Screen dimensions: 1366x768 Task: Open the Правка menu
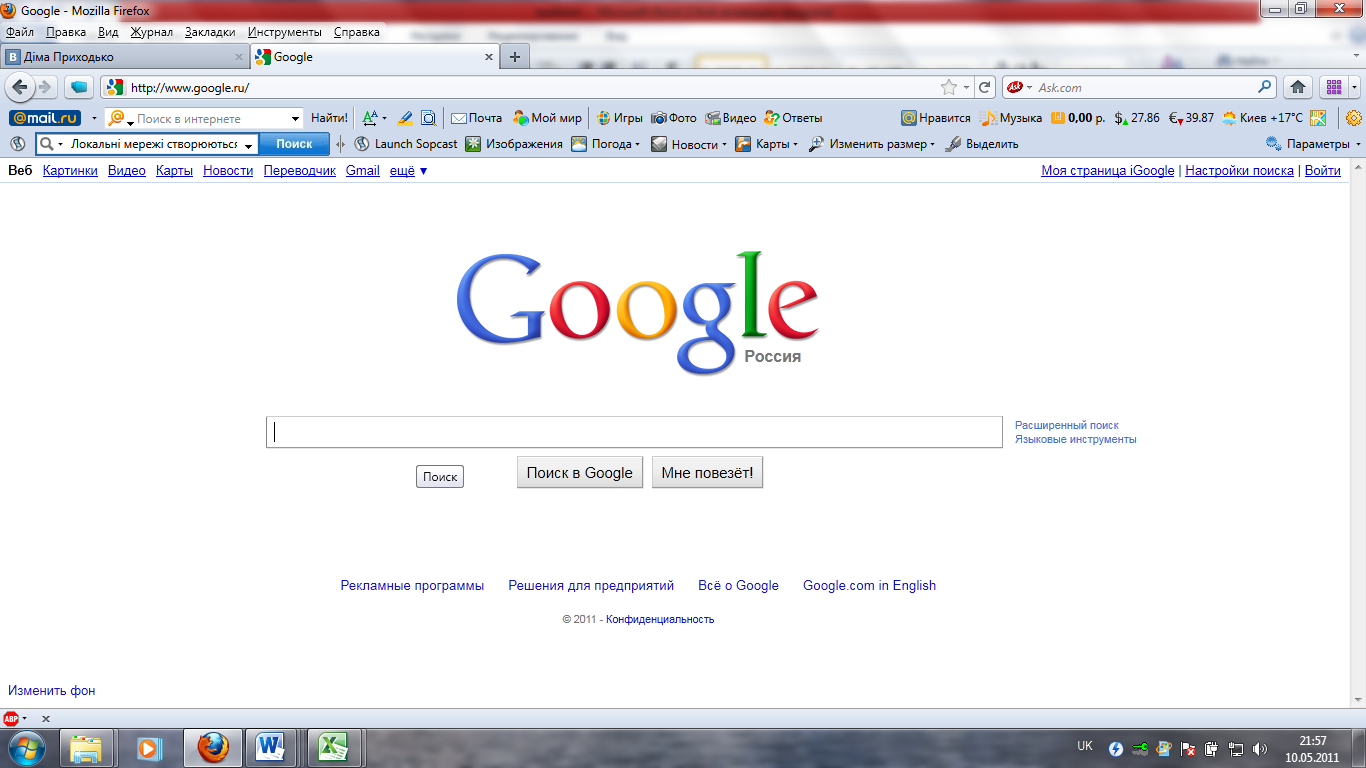click(66, 32)
